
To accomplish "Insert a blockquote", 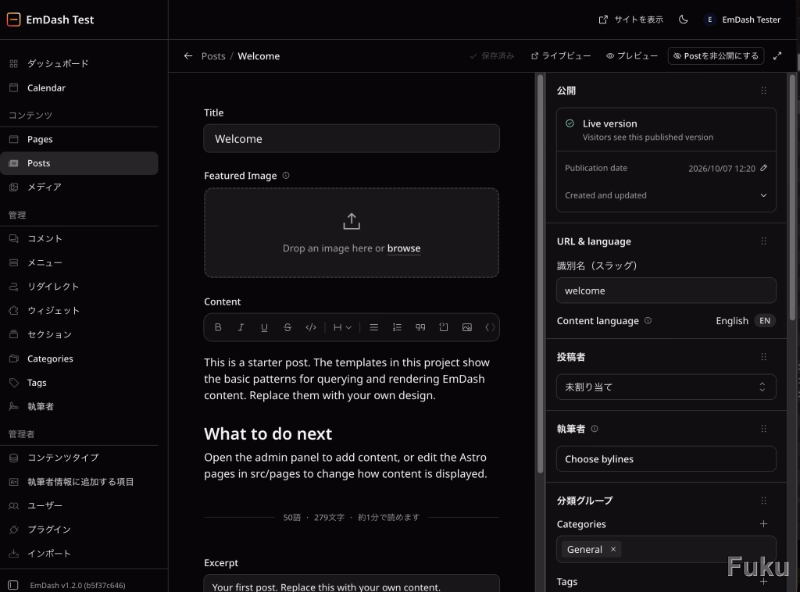I will 420,327.
